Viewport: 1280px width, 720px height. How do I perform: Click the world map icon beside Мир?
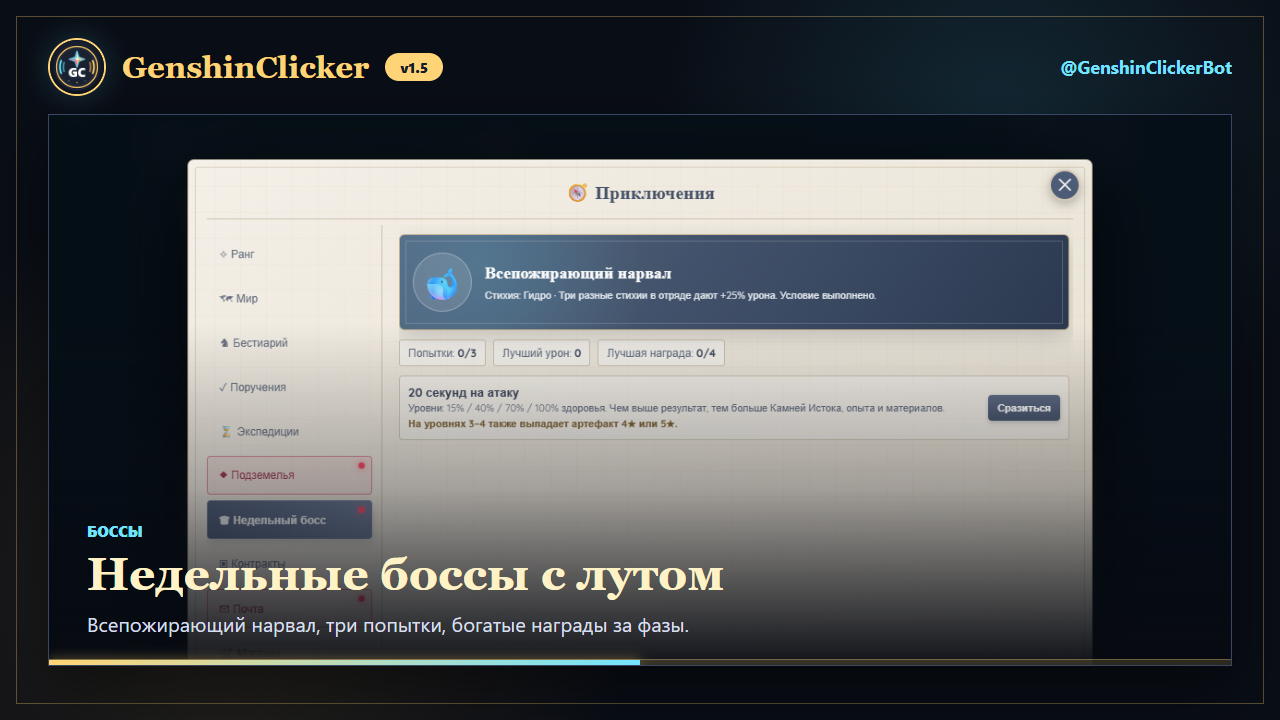tap(225, 298)
